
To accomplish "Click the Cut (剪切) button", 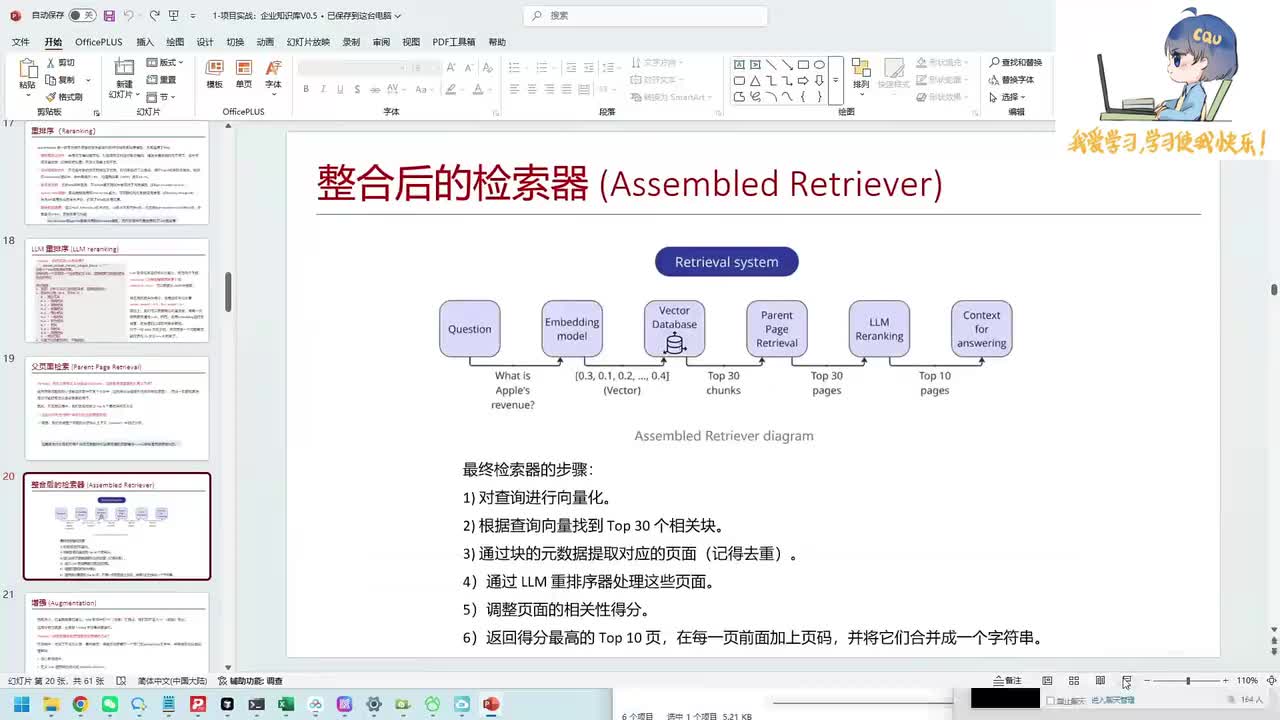I will tap(60, 62).
